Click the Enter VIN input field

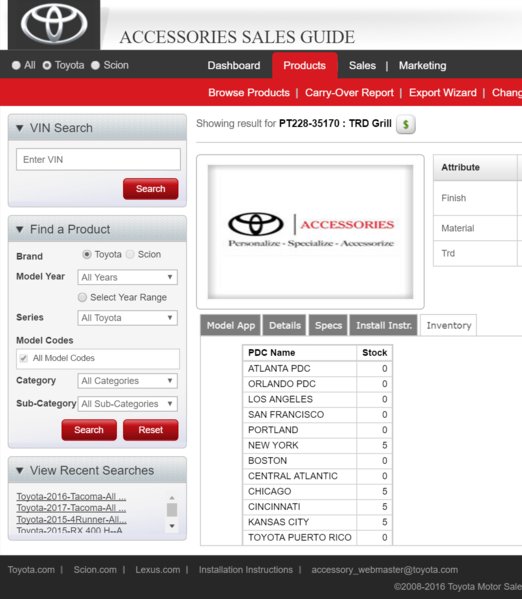click(98, 159)
